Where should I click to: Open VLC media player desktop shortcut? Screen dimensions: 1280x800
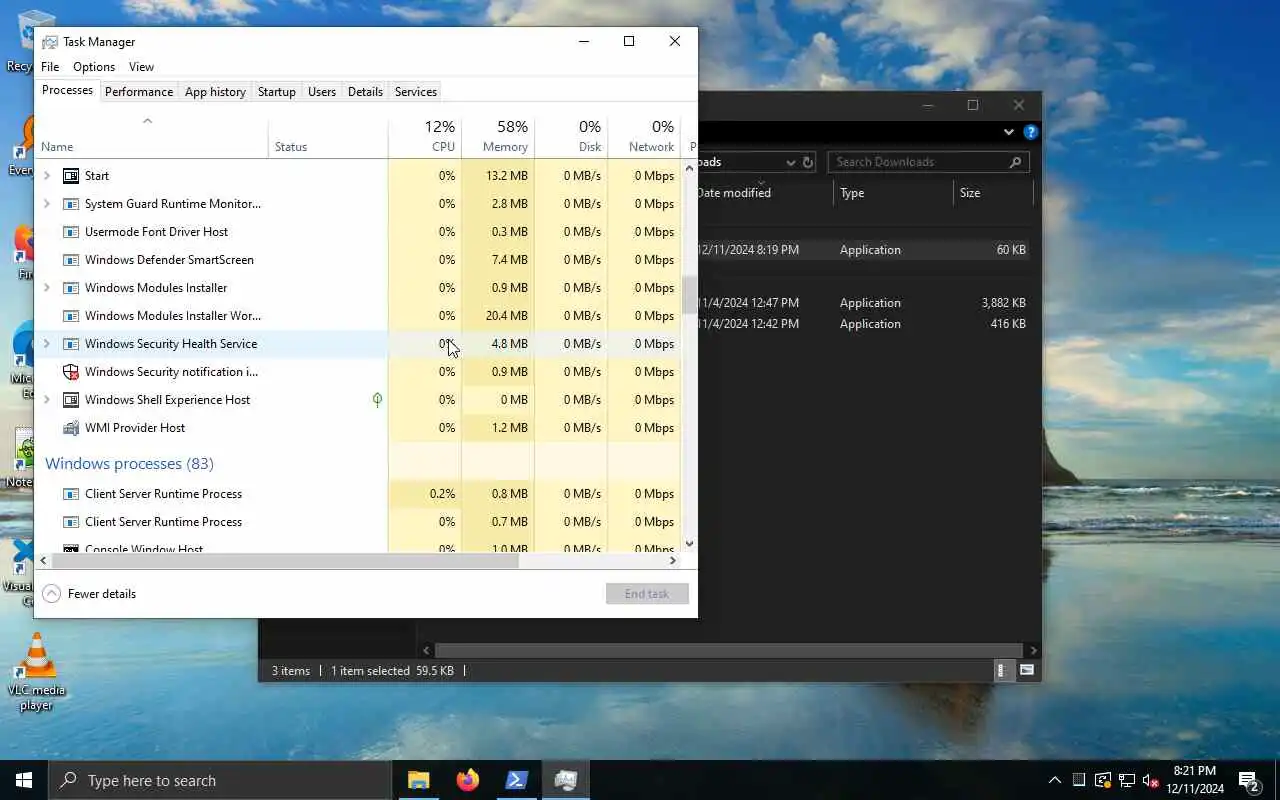click(36, 673)
